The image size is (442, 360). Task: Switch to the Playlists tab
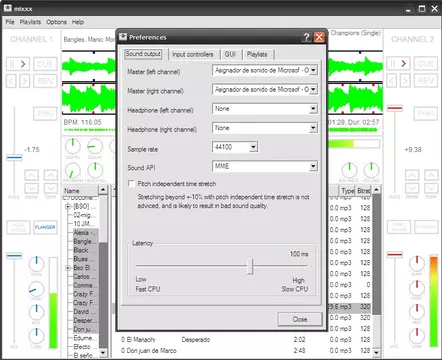(257, 54)
